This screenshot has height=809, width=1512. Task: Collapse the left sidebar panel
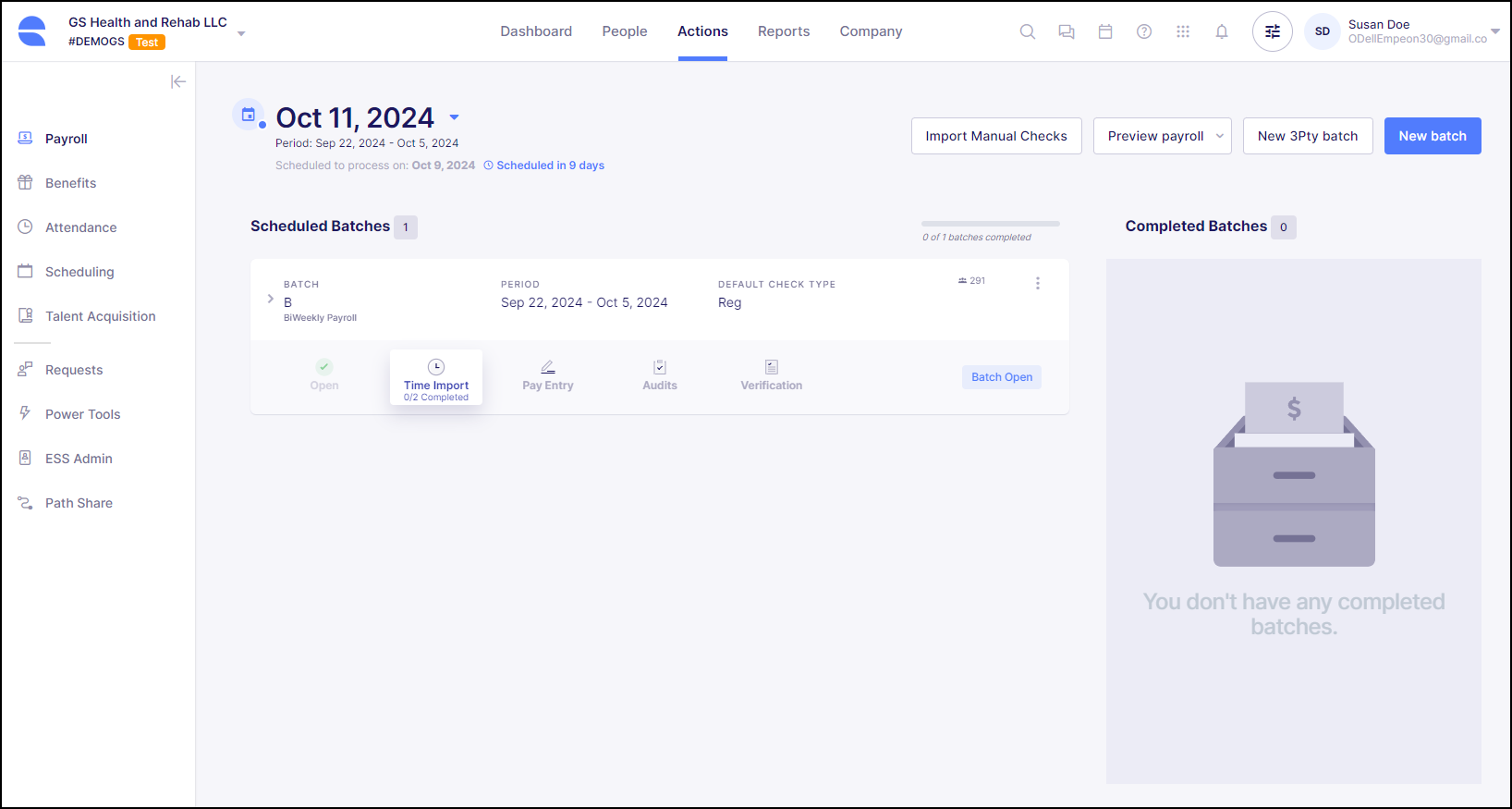(178, 81)
